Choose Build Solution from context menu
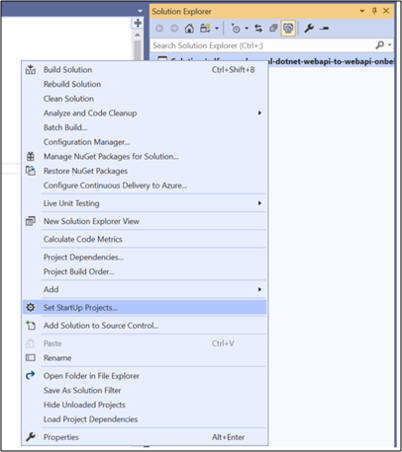Viewport: 402px width, 452px height. tap(145, 70)
